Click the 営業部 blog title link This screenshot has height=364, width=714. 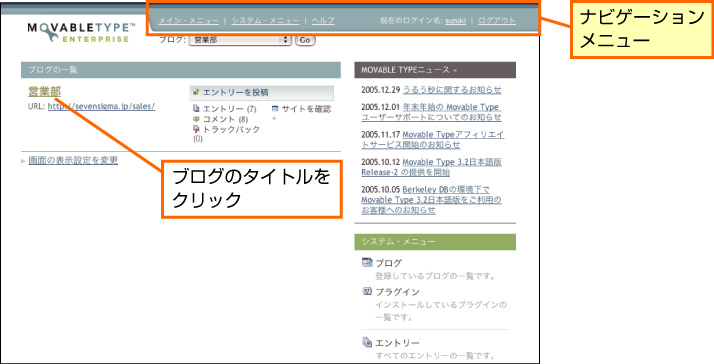click(45, 92)
